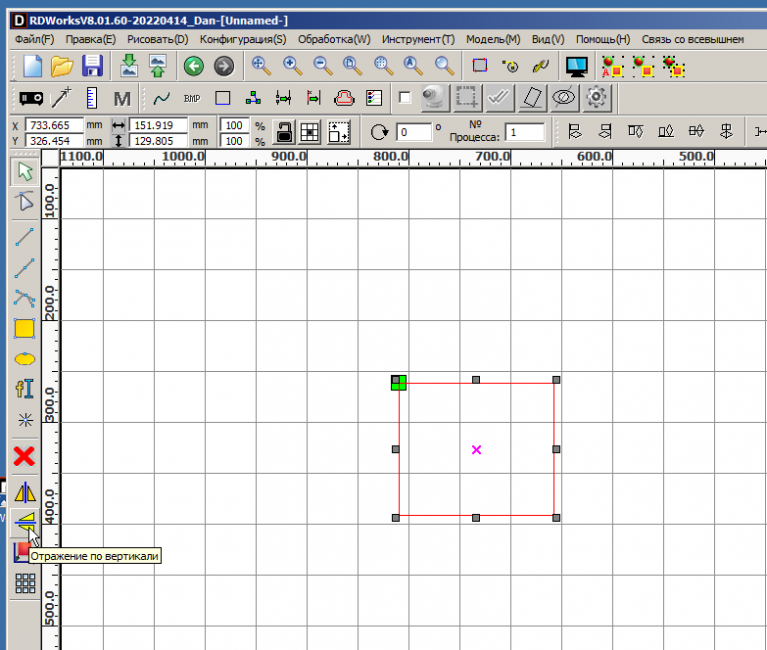Open the array grid tool
Screen dimensions: 767x650
tap(25, 585)
